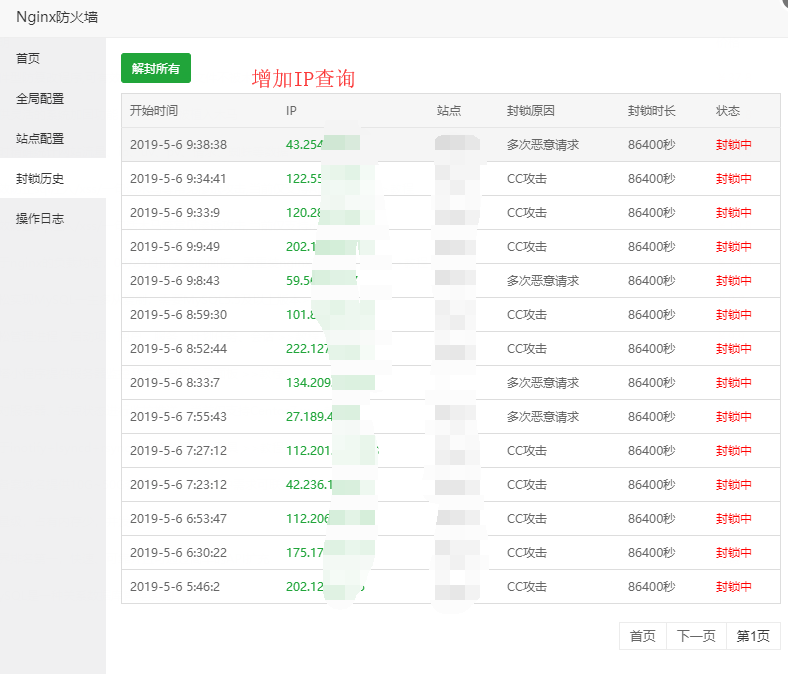Image resolution: width=788 pixels, height=674 pixels.
Task: Click the 开始时间 column header
Action: pyautogui.click(x=154, y=111)
